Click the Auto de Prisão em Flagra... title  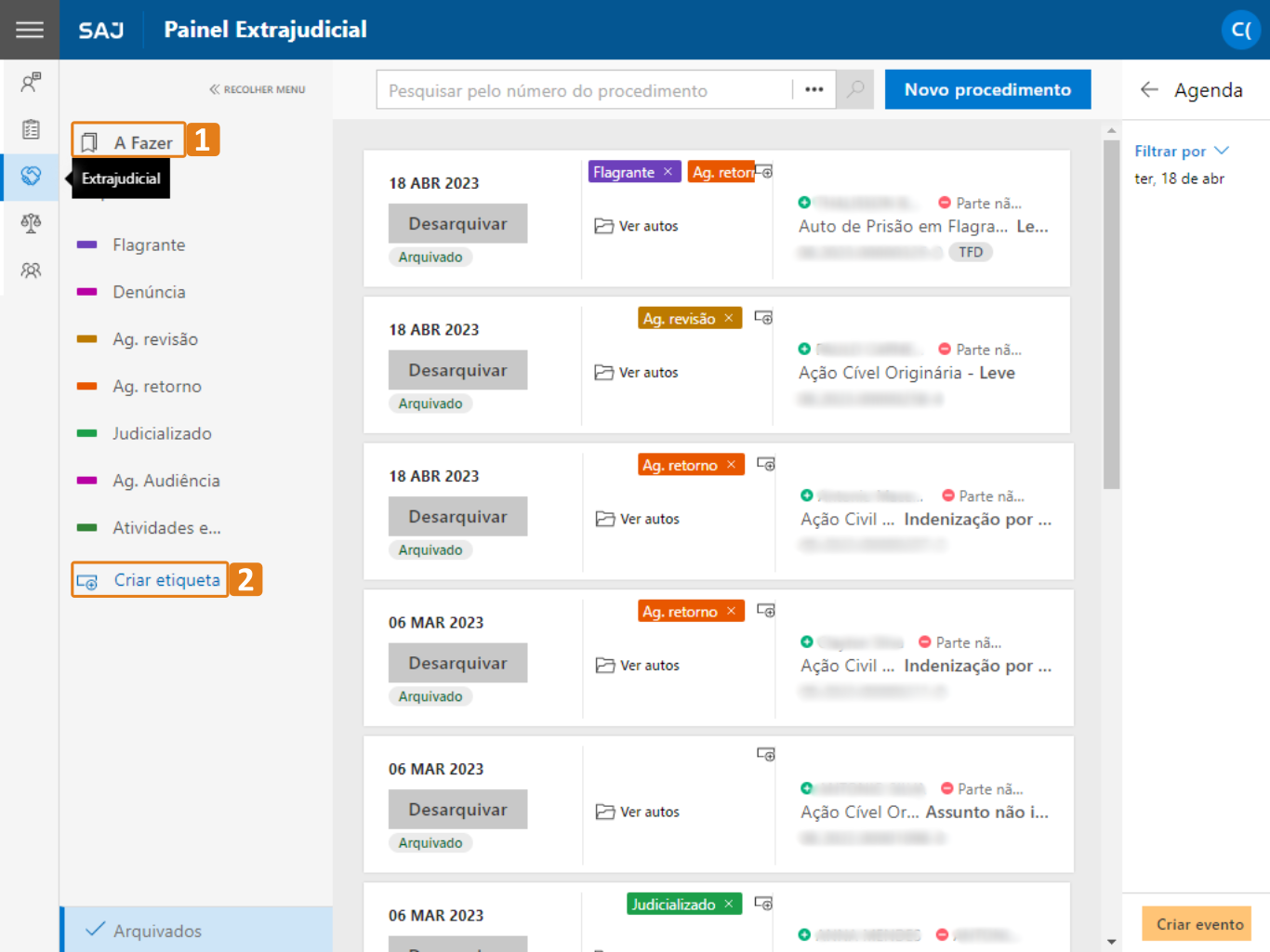[903, 226]
